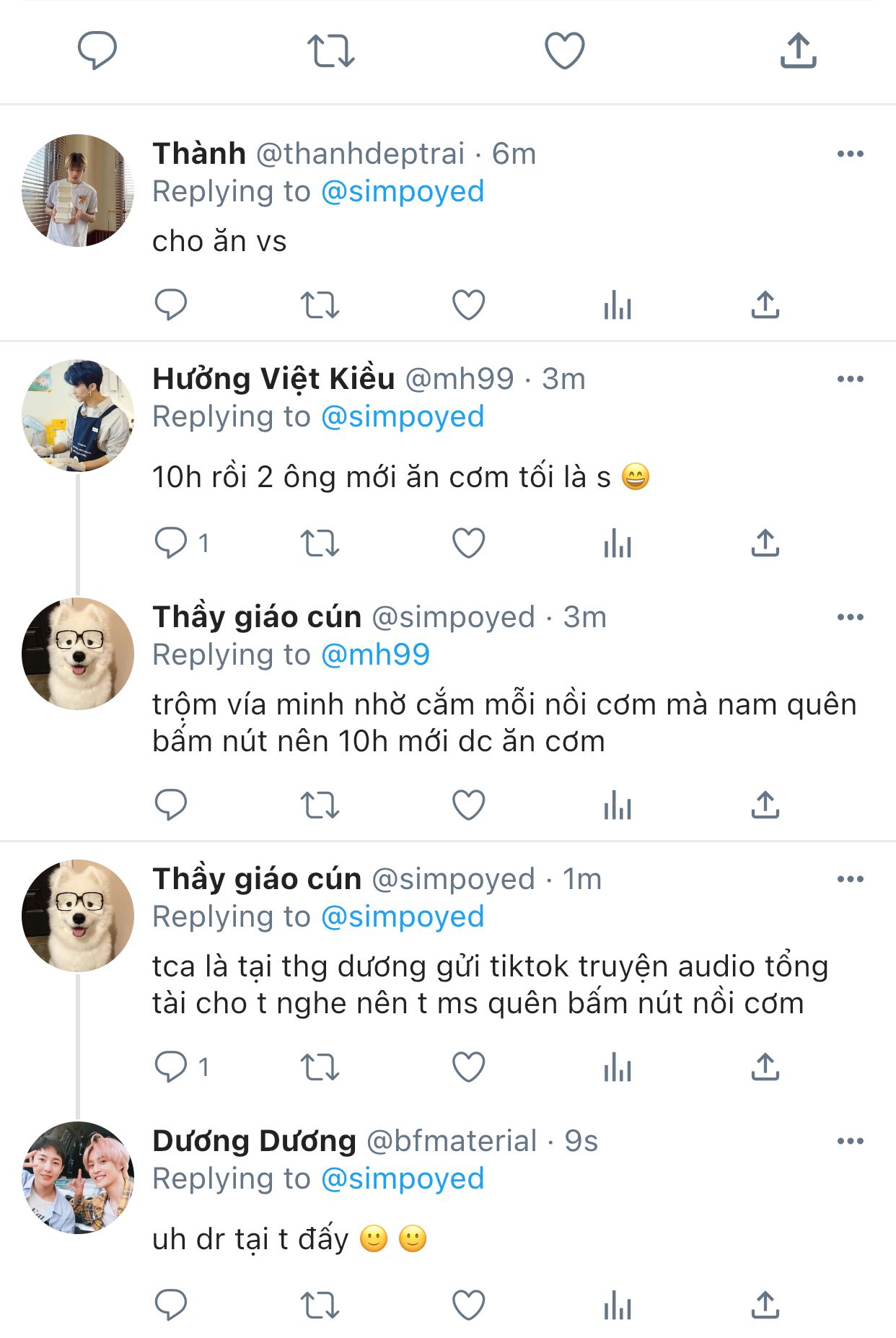Image resolution: width=896 pixels, height=1338 pixels.
Task: Retweet the top tweet
Action: pos(331,51)
